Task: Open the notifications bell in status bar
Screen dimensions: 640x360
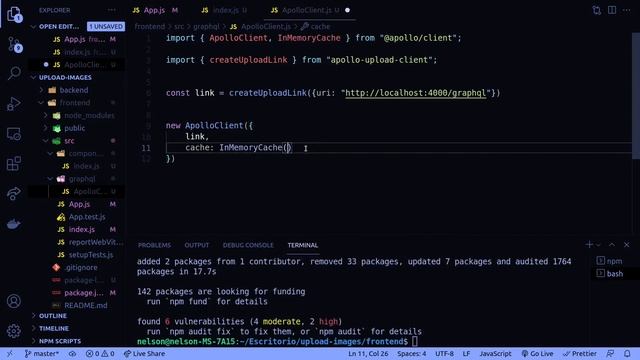Action: point(627,353)
